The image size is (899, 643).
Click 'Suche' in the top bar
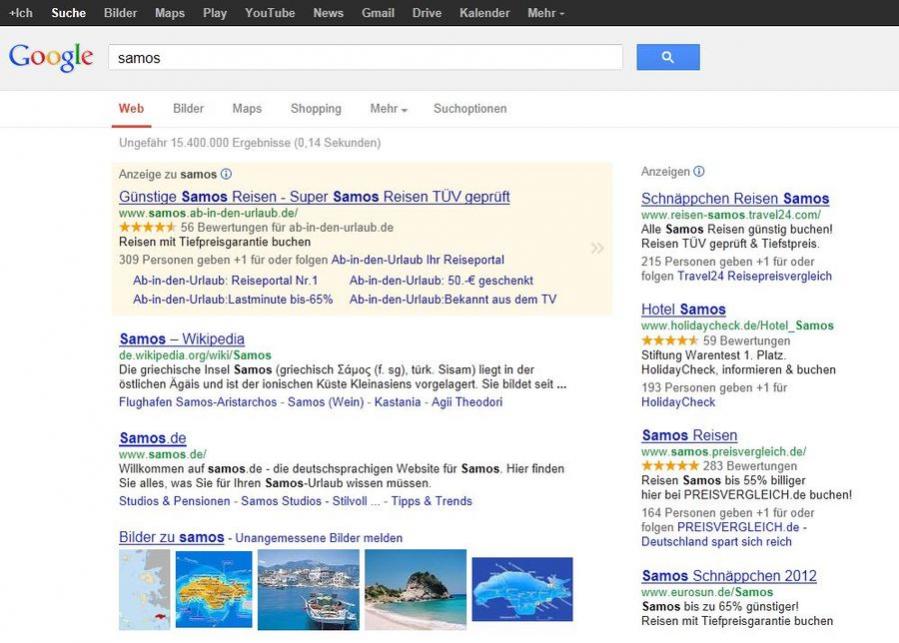[69, 13]
